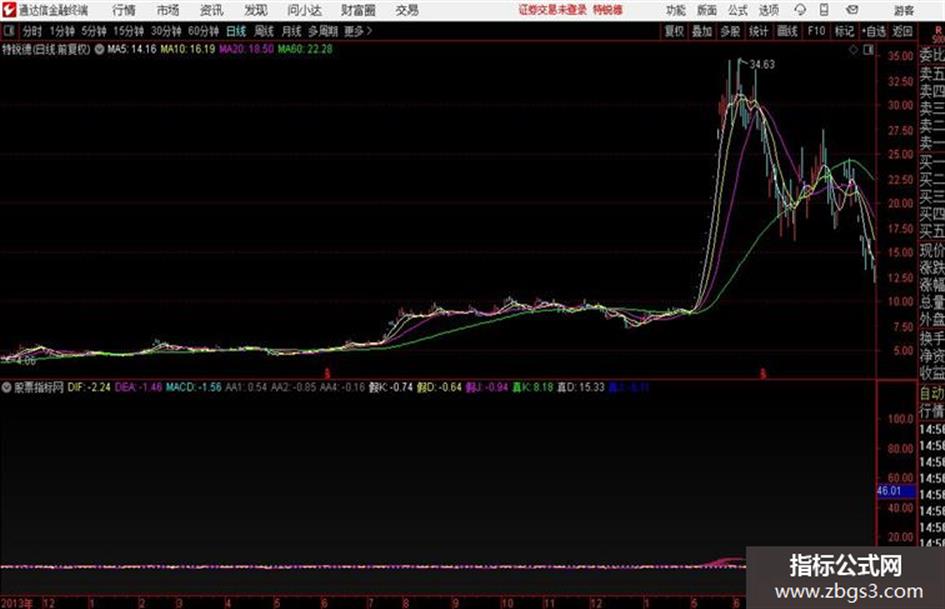Click the 复权 toolbar button
The width and height of the screenshot is (945, 609).
click(674, 31)
